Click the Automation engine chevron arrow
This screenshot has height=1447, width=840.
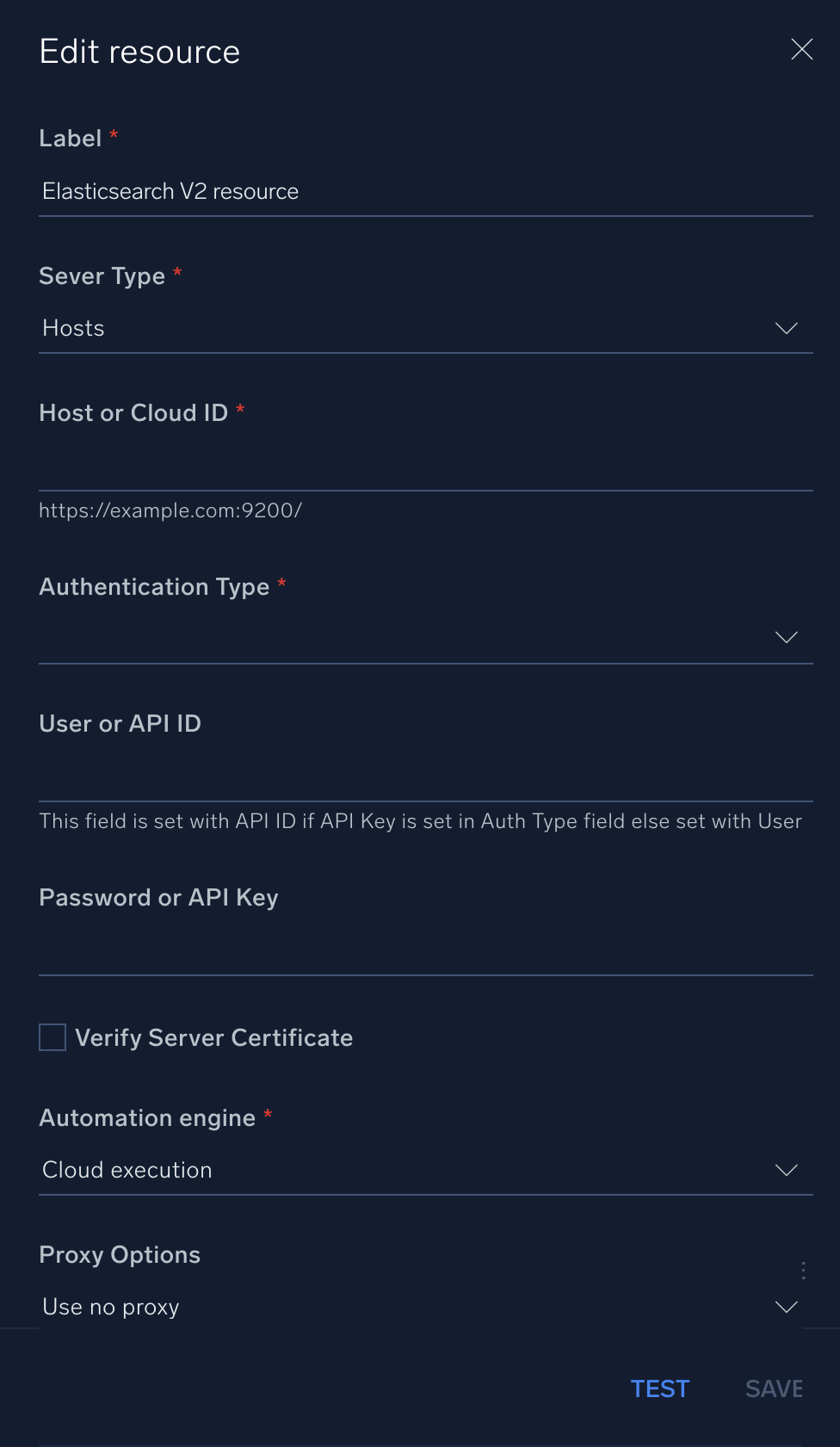(x=786, y=1171)
